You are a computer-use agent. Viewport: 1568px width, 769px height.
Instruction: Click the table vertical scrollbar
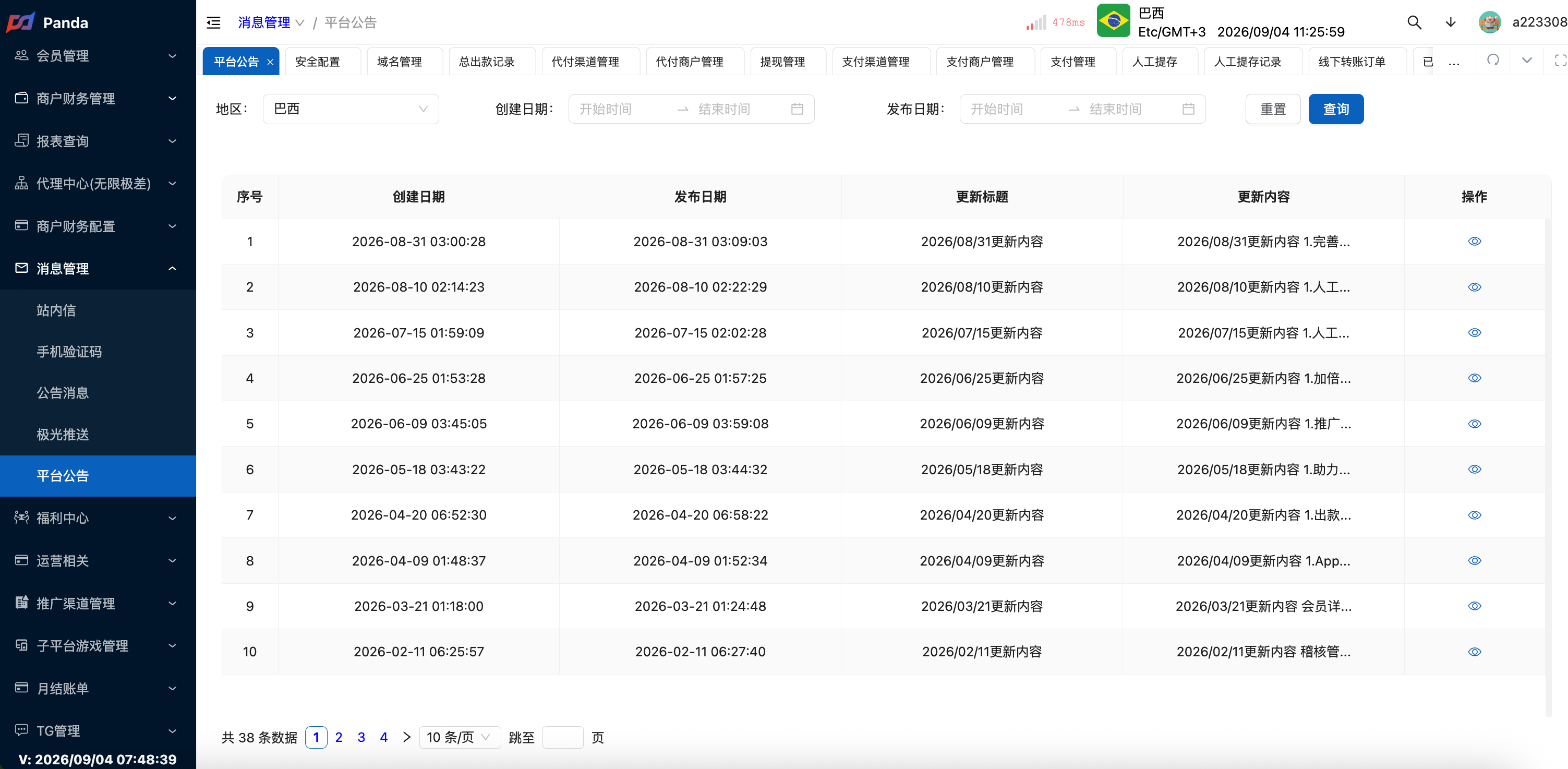(1548, 467)
